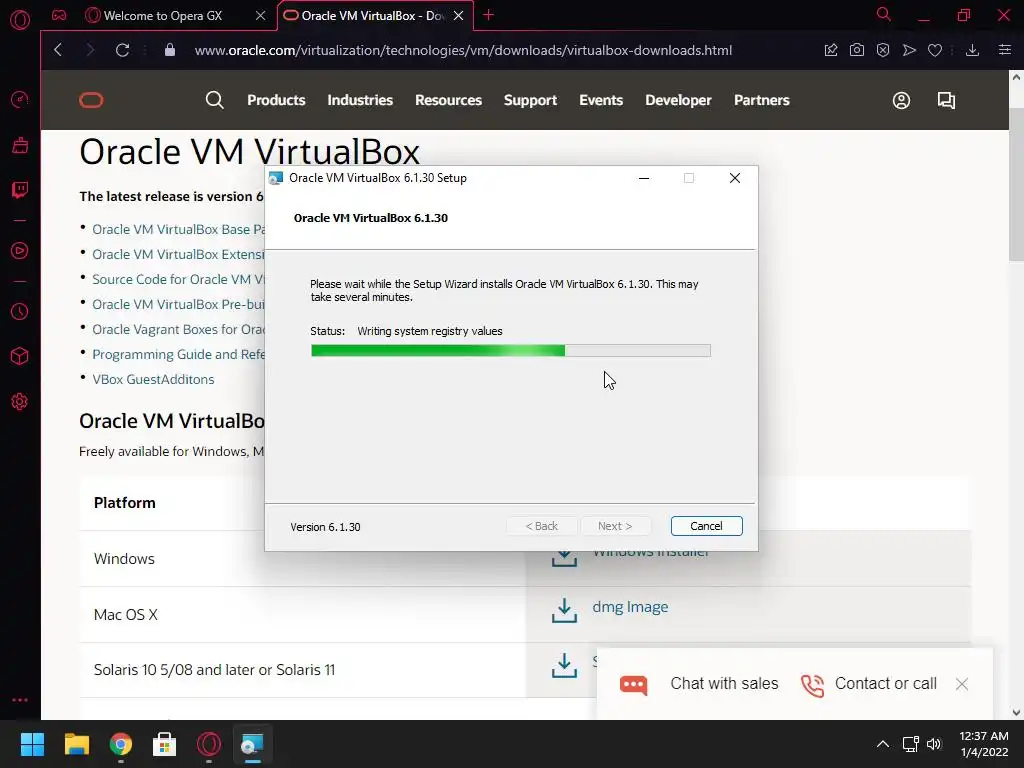
Task: Open the Partners menu
Action: [761, 100]
